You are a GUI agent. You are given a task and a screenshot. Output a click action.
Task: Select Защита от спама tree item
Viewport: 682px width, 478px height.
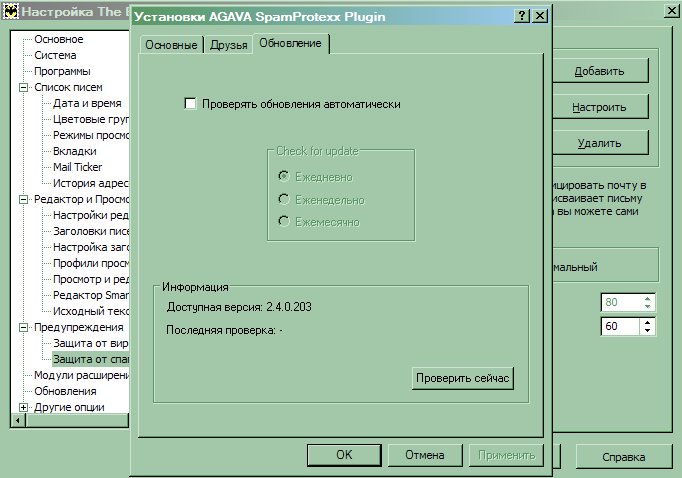point(91,359)
